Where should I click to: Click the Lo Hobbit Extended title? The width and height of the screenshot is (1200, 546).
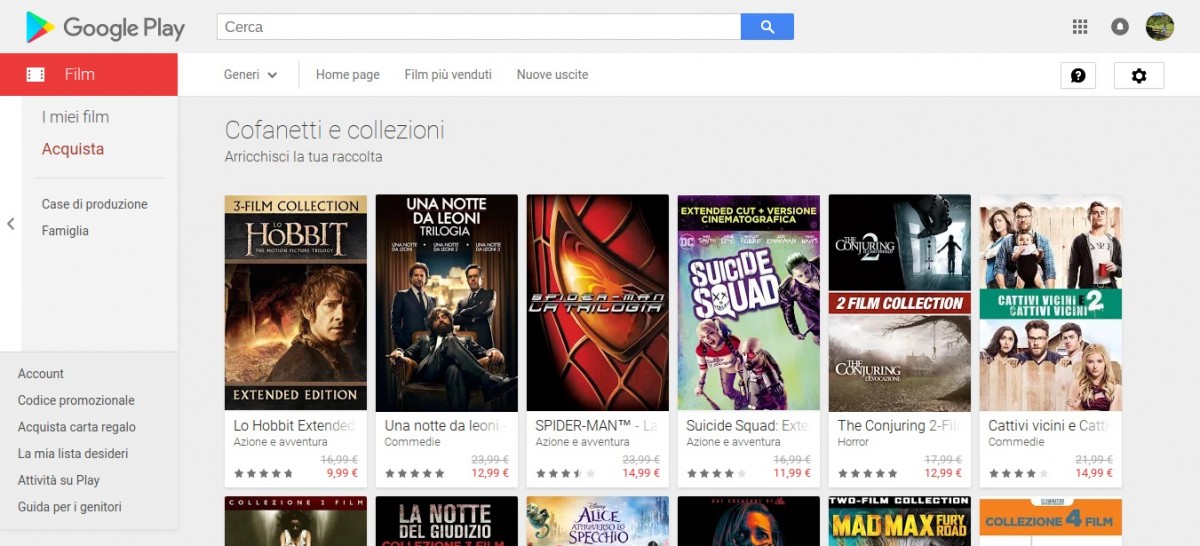pyautogui.click(x=295, y=426)
